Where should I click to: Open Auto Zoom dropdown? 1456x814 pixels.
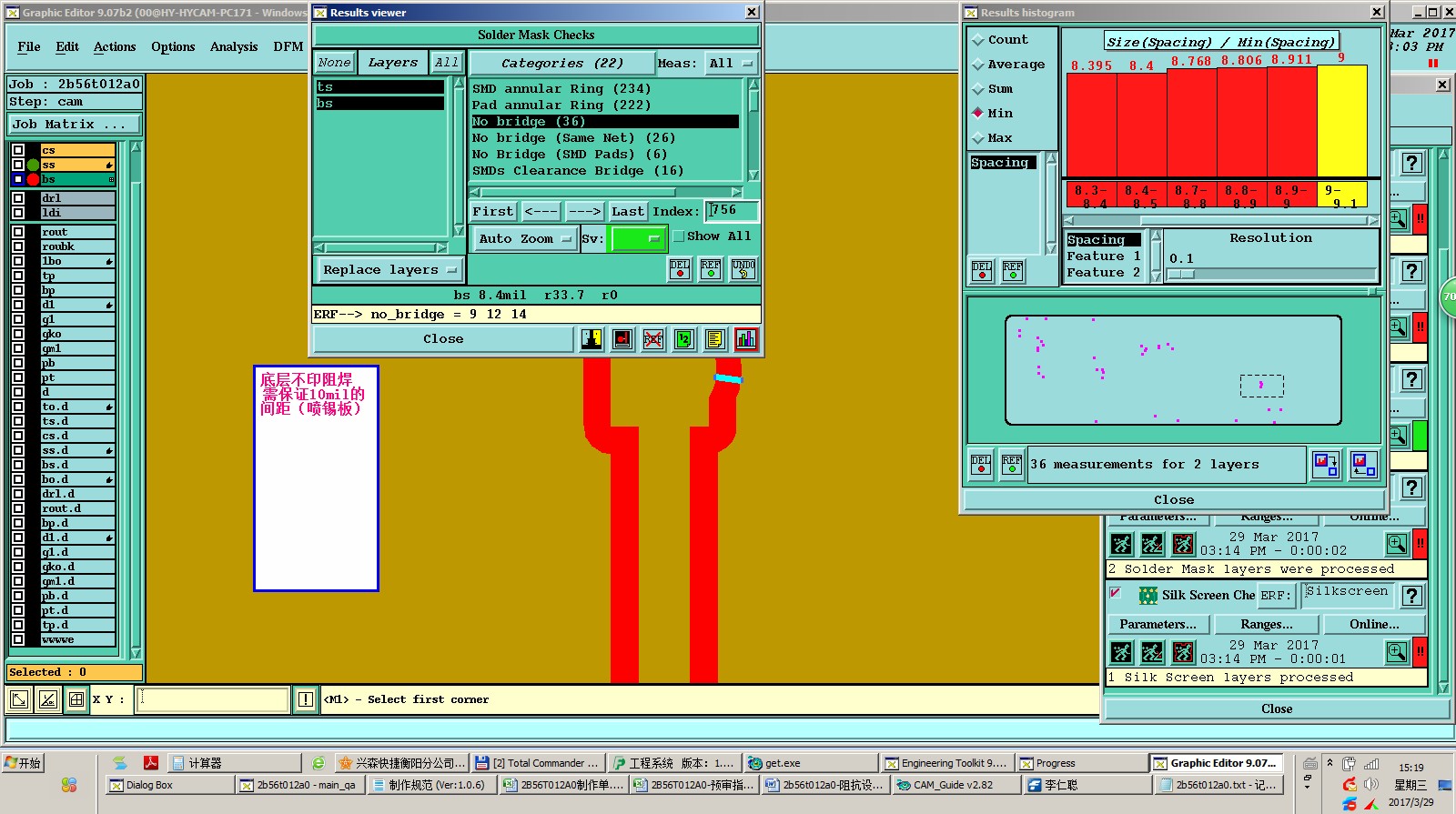(x=525, y=239)
